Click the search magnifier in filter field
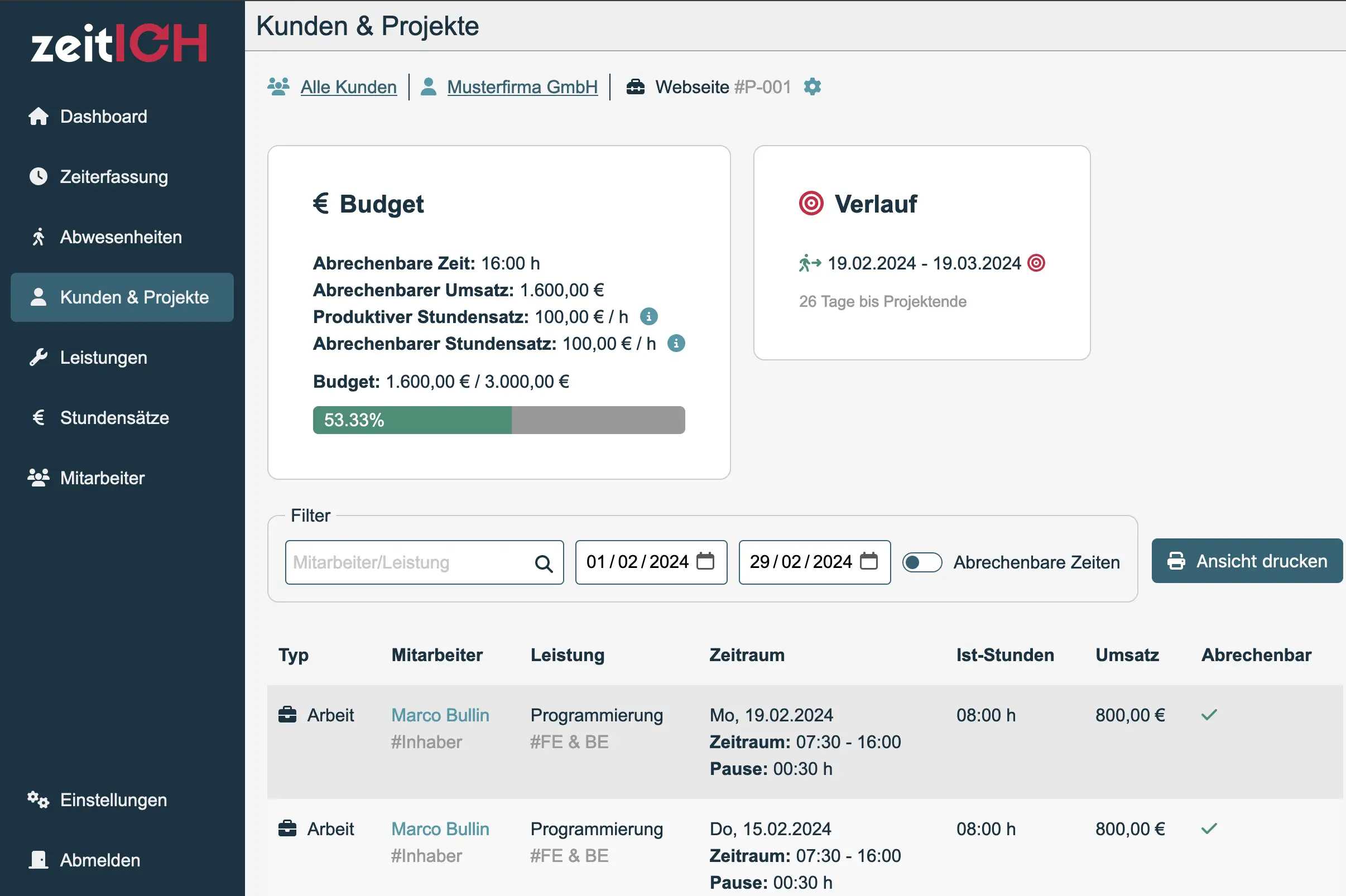This screenshot has width=1346, height=896. pos(544,564)
